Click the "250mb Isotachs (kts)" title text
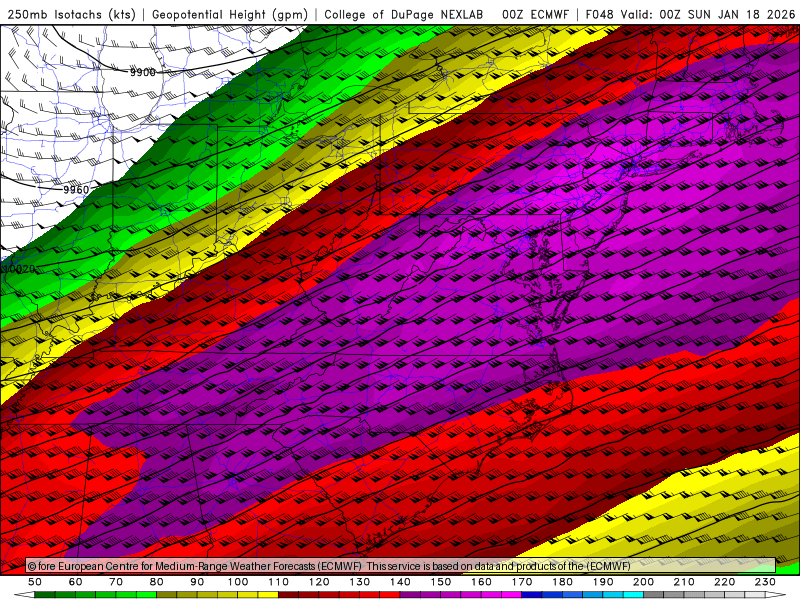Viewport: 800px width, 600px height. (x=71, y=14)
